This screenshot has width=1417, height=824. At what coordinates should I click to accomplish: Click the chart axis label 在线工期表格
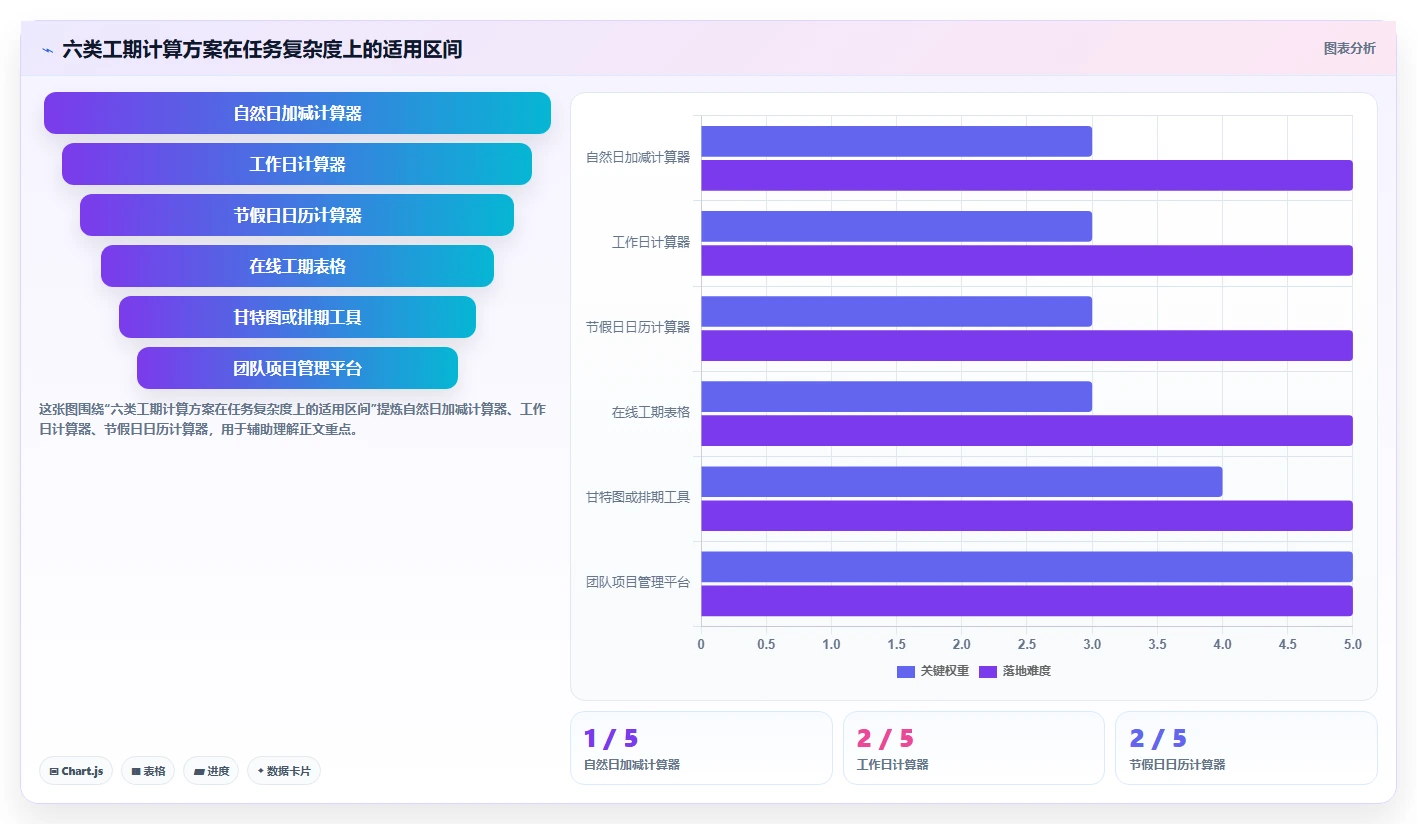[x=651, y=412]
